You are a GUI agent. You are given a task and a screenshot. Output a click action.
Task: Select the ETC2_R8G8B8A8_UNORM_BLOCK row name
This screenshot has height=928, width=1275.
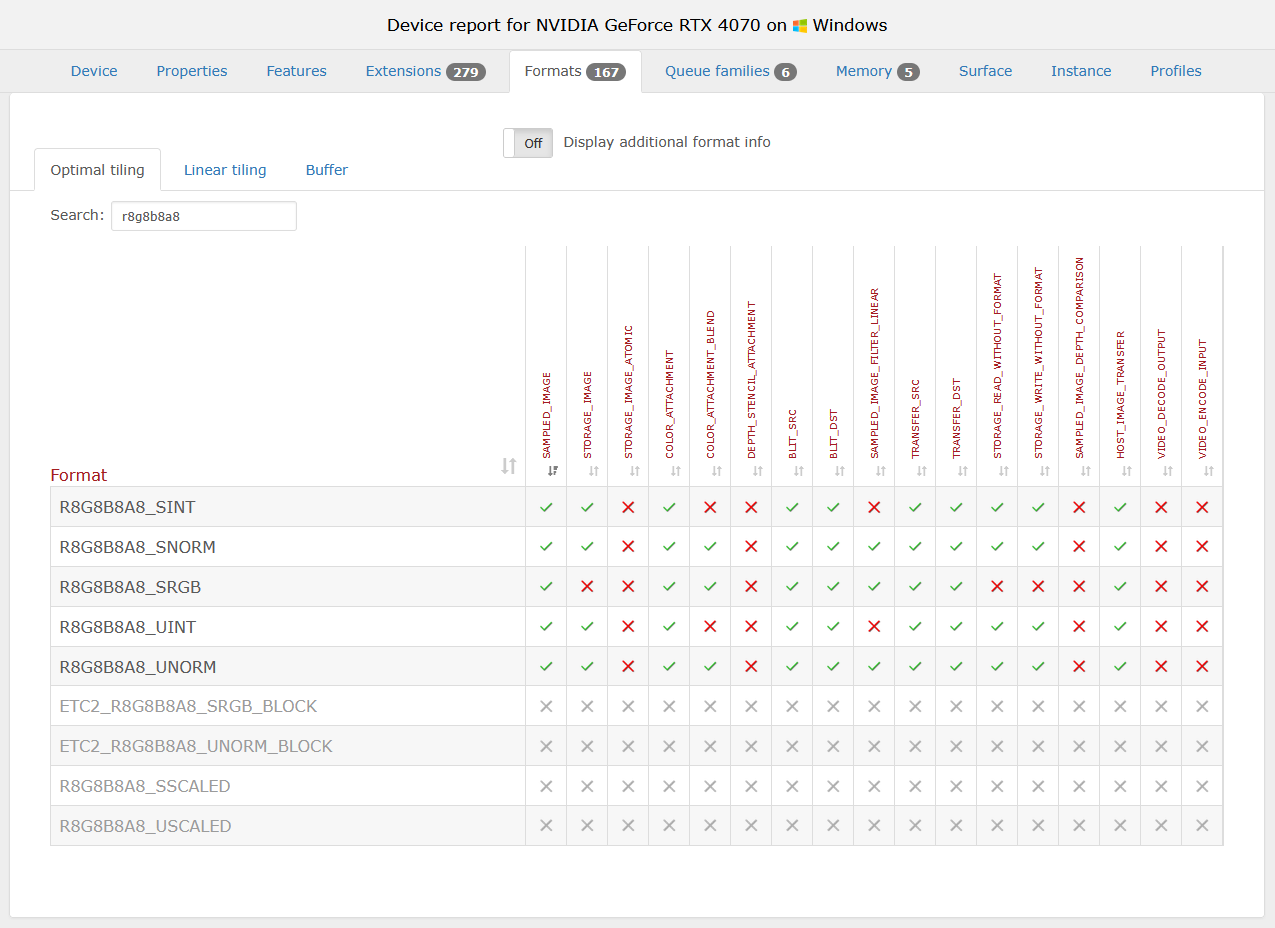(196, 746)
